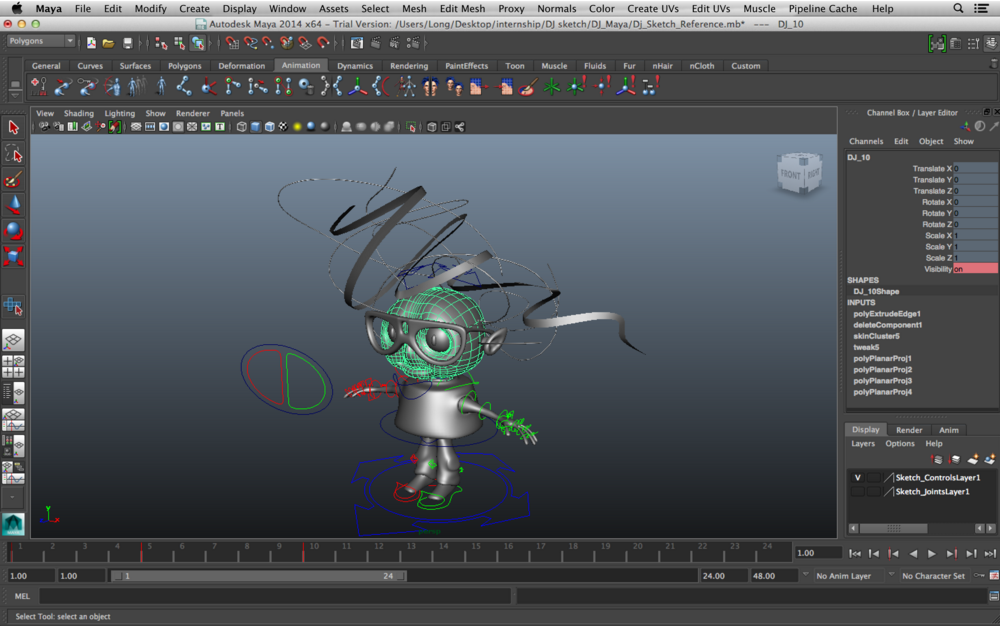Activate the Rotate tool in toolbox
The width and height of the screenshot is (1000, 626).
[13, 231]
